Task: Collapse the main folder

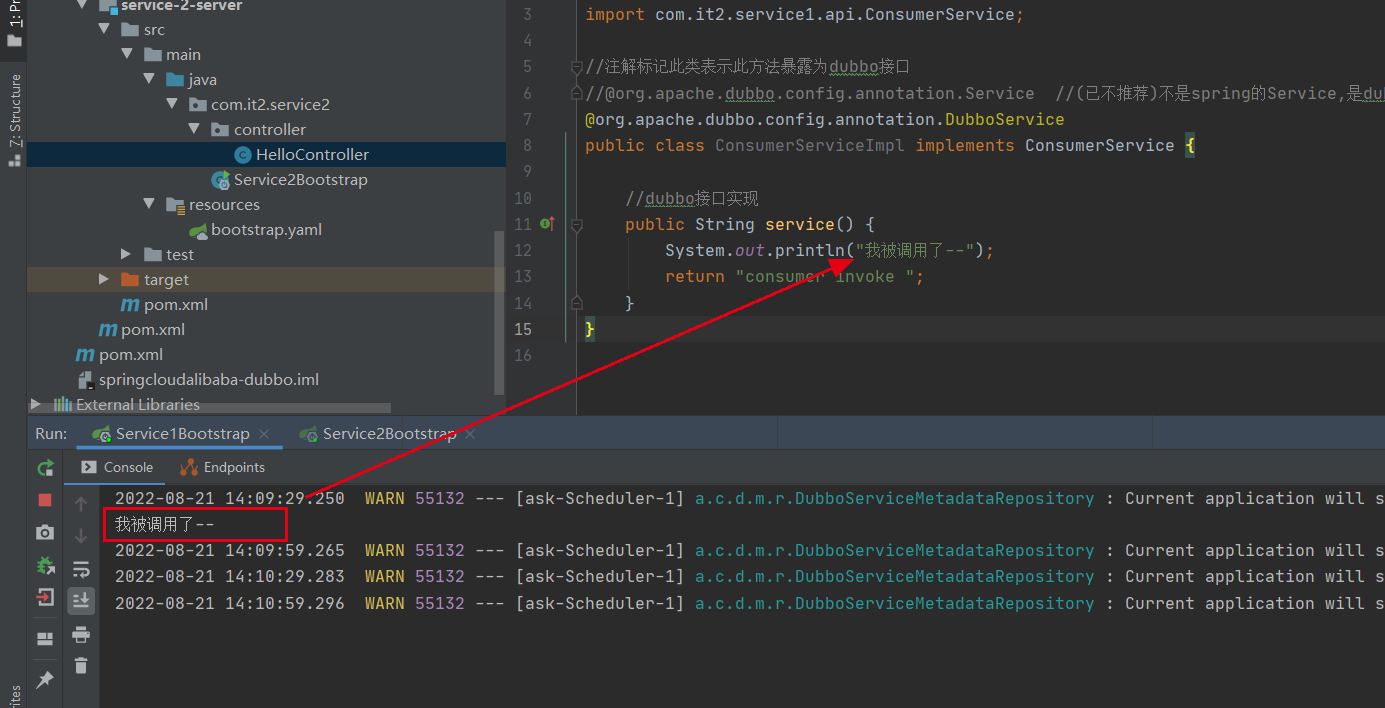Action: (x=126, y=55)
